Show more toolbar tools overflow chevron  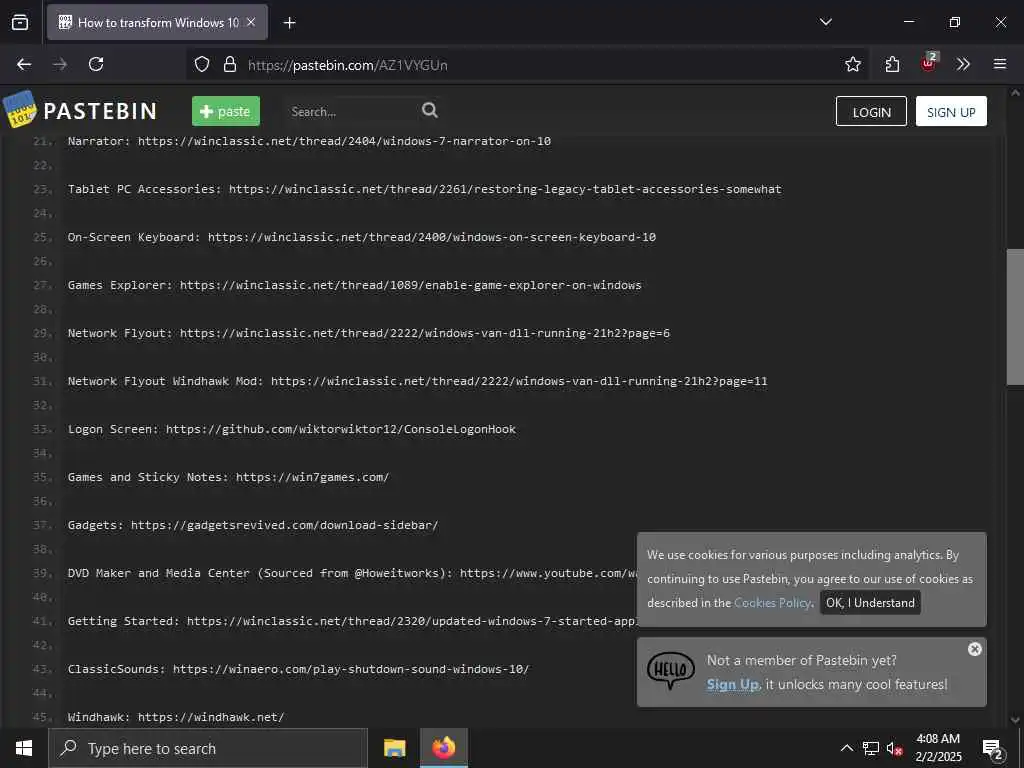pos(963,64)
